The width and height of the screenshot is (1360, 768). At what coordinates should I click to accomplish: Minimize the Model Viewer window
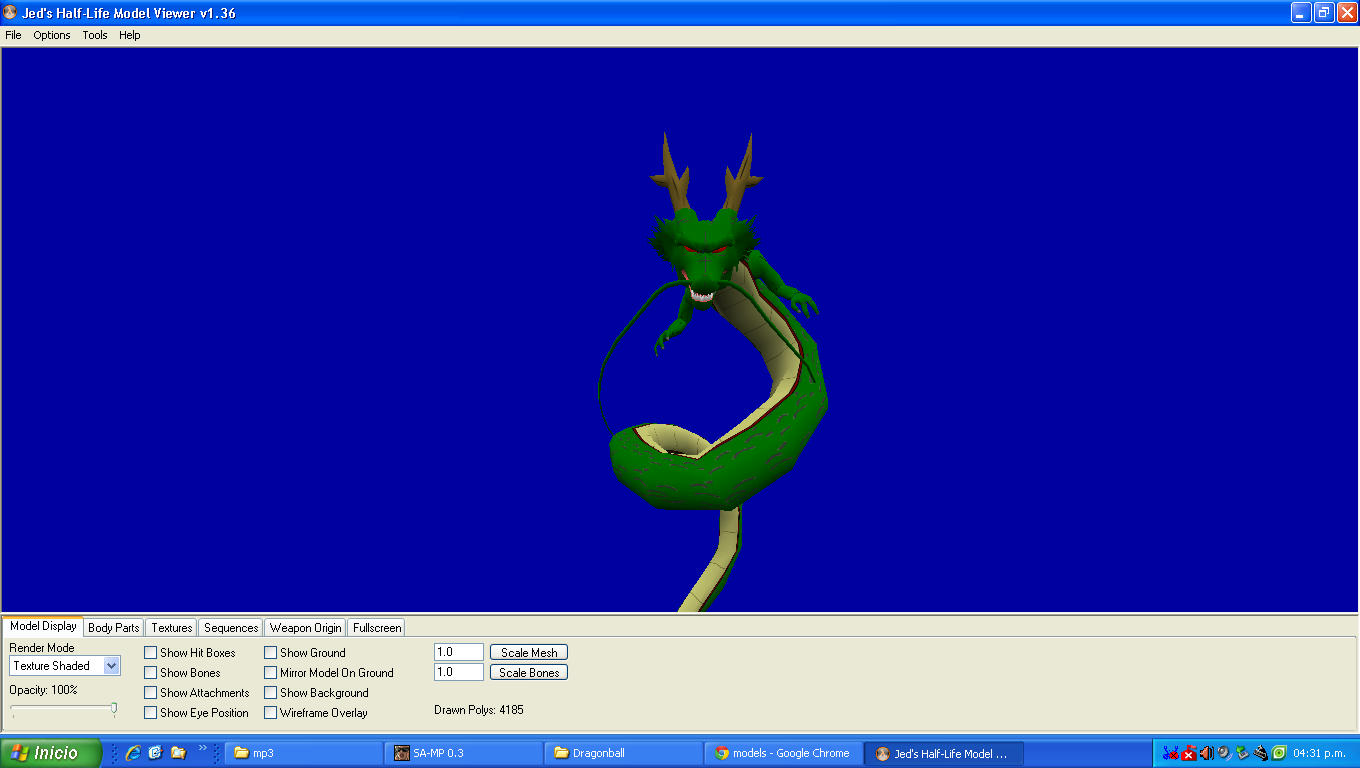click(1301, 13)
